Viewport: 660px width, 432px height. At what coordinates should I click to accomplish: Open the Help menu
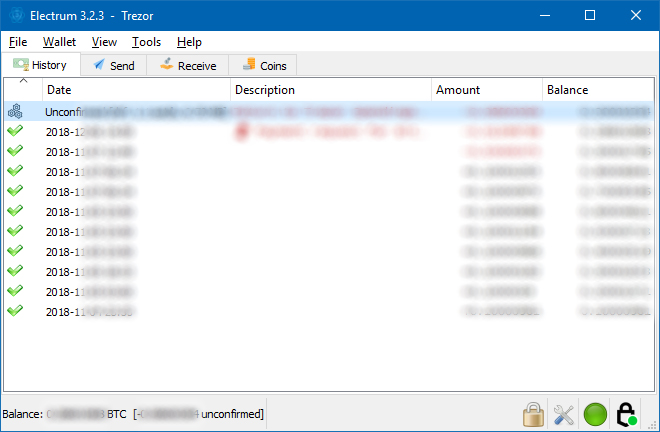(x=189, y=42)
